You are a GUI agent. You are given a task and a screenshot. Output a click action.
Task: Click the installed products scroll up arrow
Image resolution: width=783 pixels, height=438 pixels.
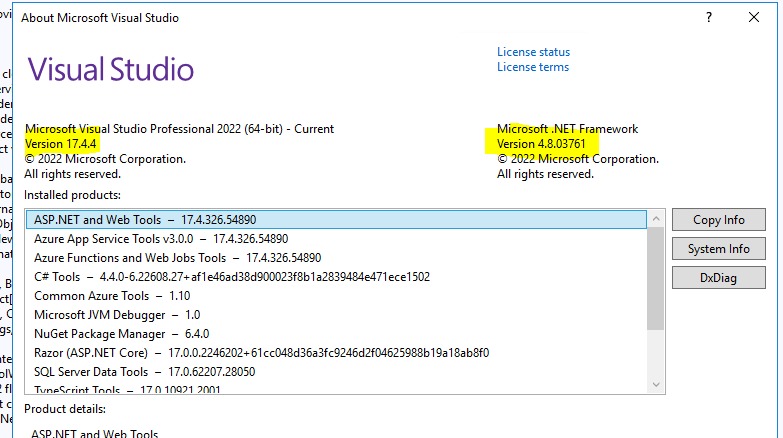tap(656, 219)
